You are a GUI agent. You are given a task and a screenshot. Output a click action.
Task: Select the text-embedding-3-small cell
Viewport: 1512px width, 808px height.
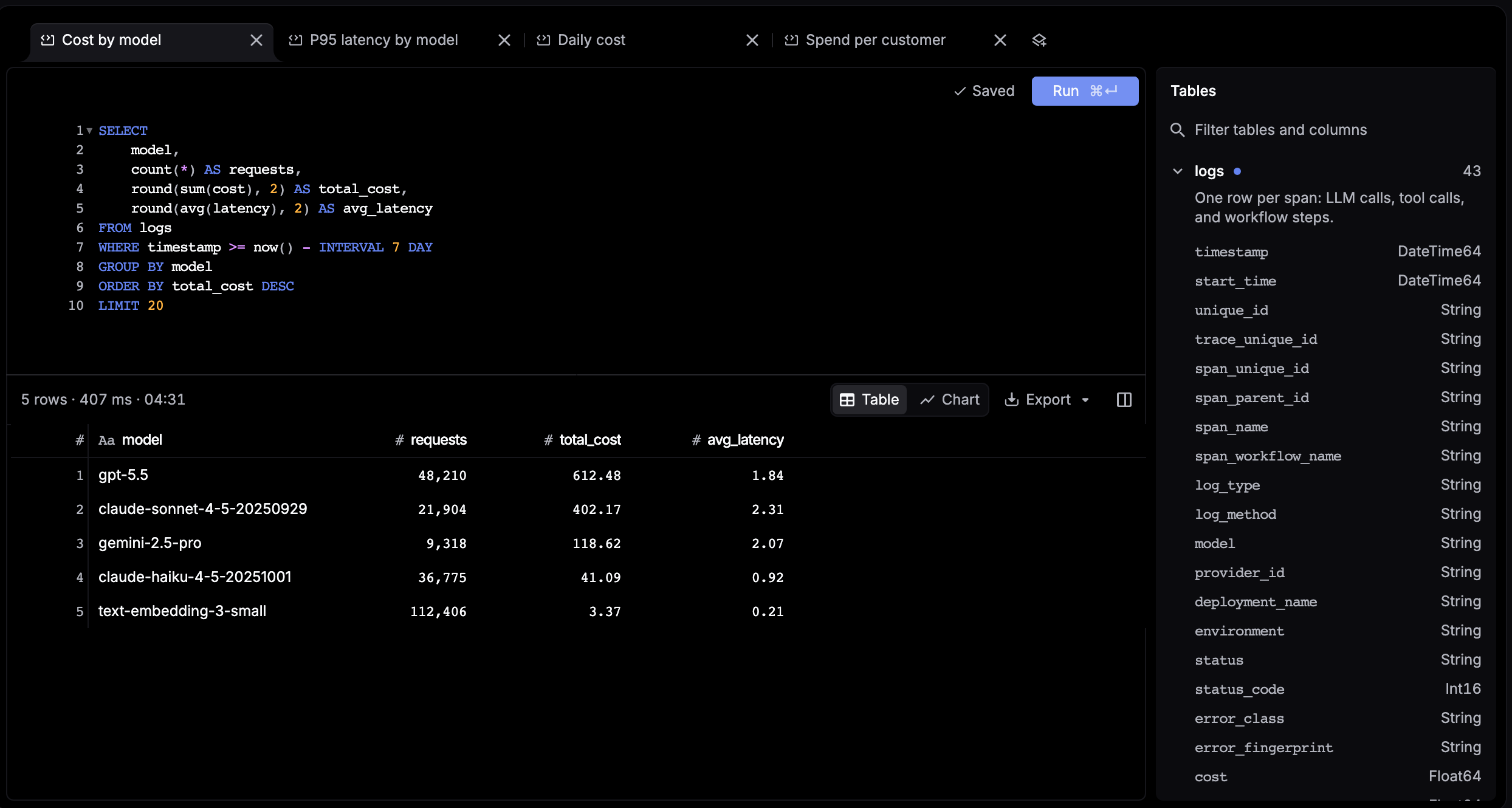click(182, 611)
